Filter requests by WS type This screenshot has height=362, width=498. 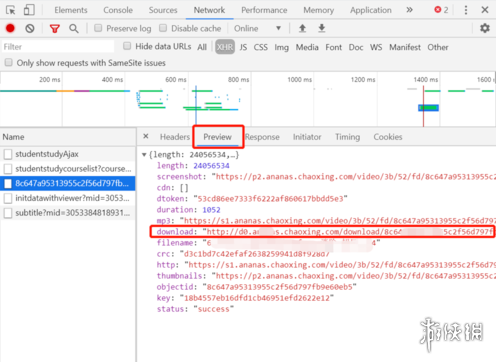point(376,47)
